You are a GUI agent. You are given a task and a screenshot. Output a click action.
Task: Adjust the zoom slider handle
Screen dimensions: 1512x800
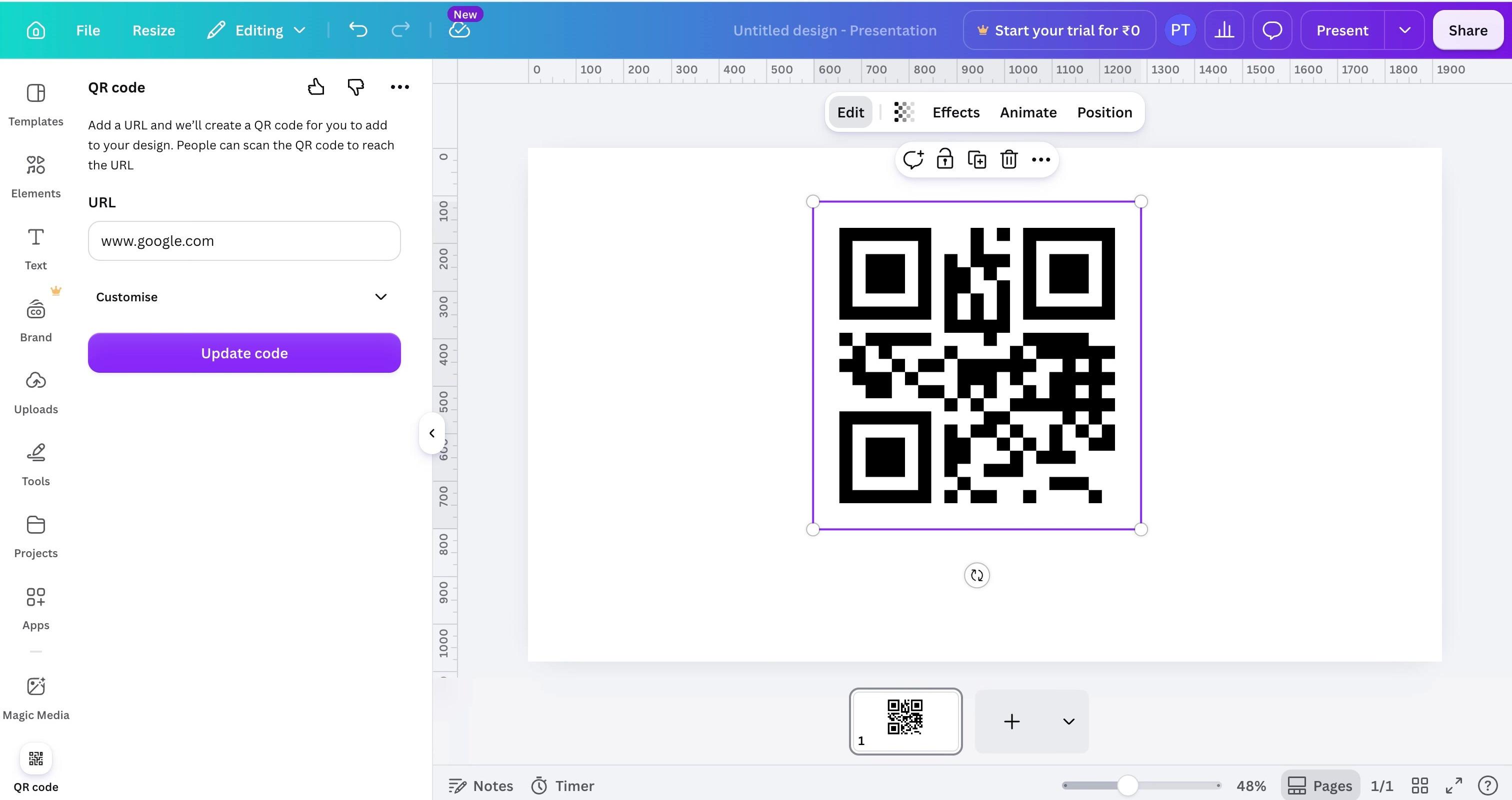click(1127, 786)
